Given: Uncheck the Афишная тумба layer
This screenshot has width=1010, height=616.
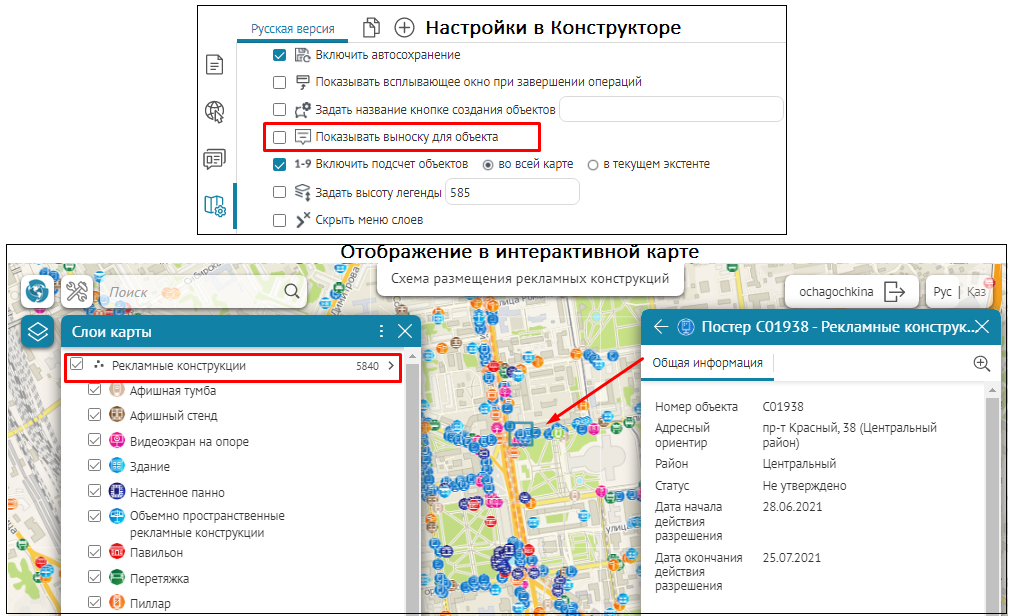Looking at the screenshot, I should tap(95, 390).
